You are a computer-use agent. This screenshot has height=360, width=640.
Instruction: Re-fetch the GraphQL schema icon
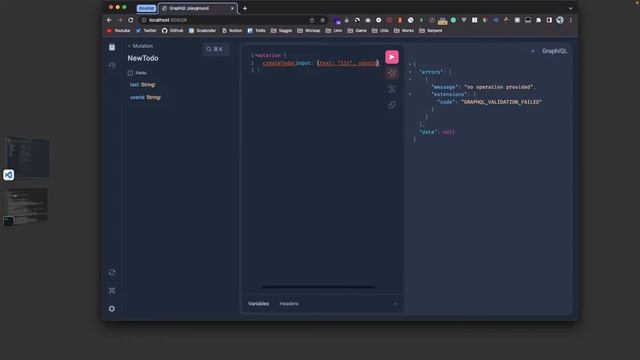112,273
